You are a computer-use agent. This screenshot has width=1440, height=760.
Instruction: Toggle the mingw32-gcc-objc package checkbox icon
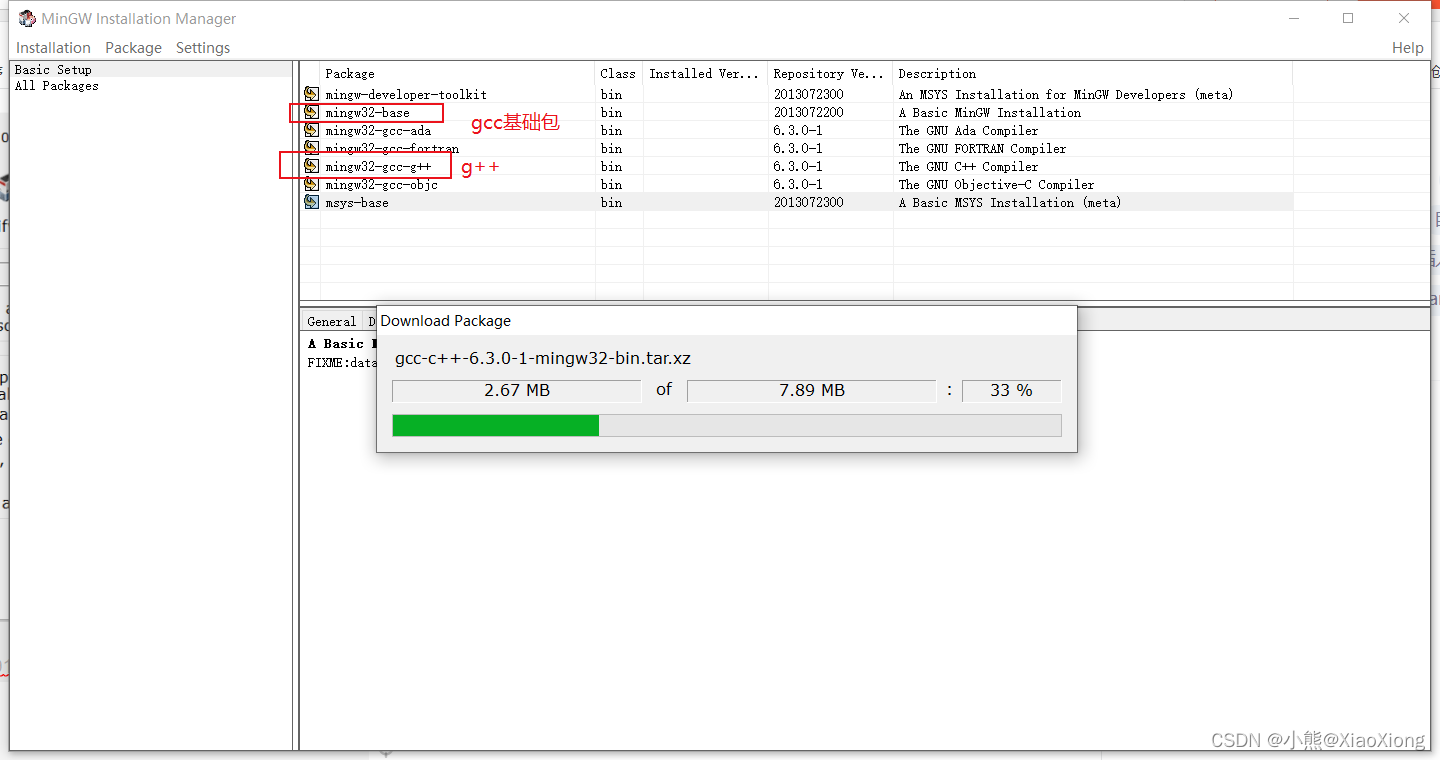coord(311,184)
